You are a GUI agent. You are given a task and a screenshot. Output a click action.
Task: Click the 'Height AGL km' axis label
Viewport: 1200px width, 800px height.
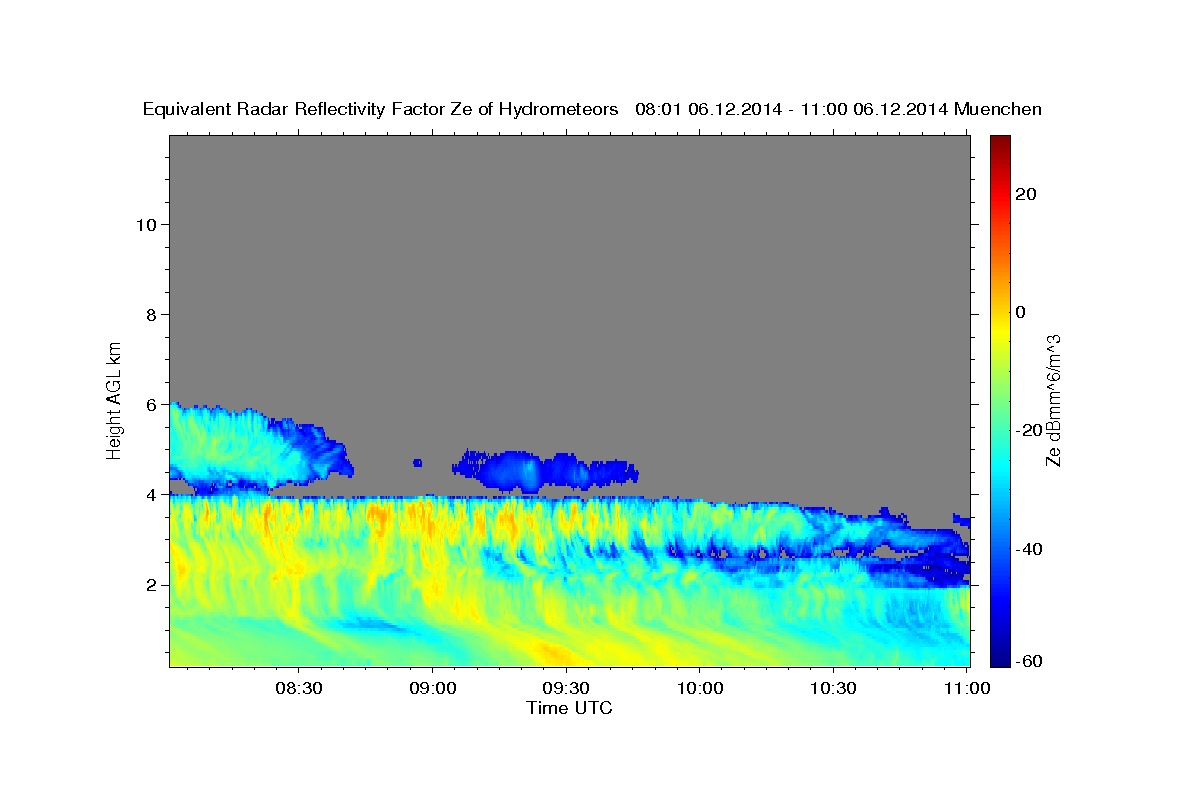(115, 400)
